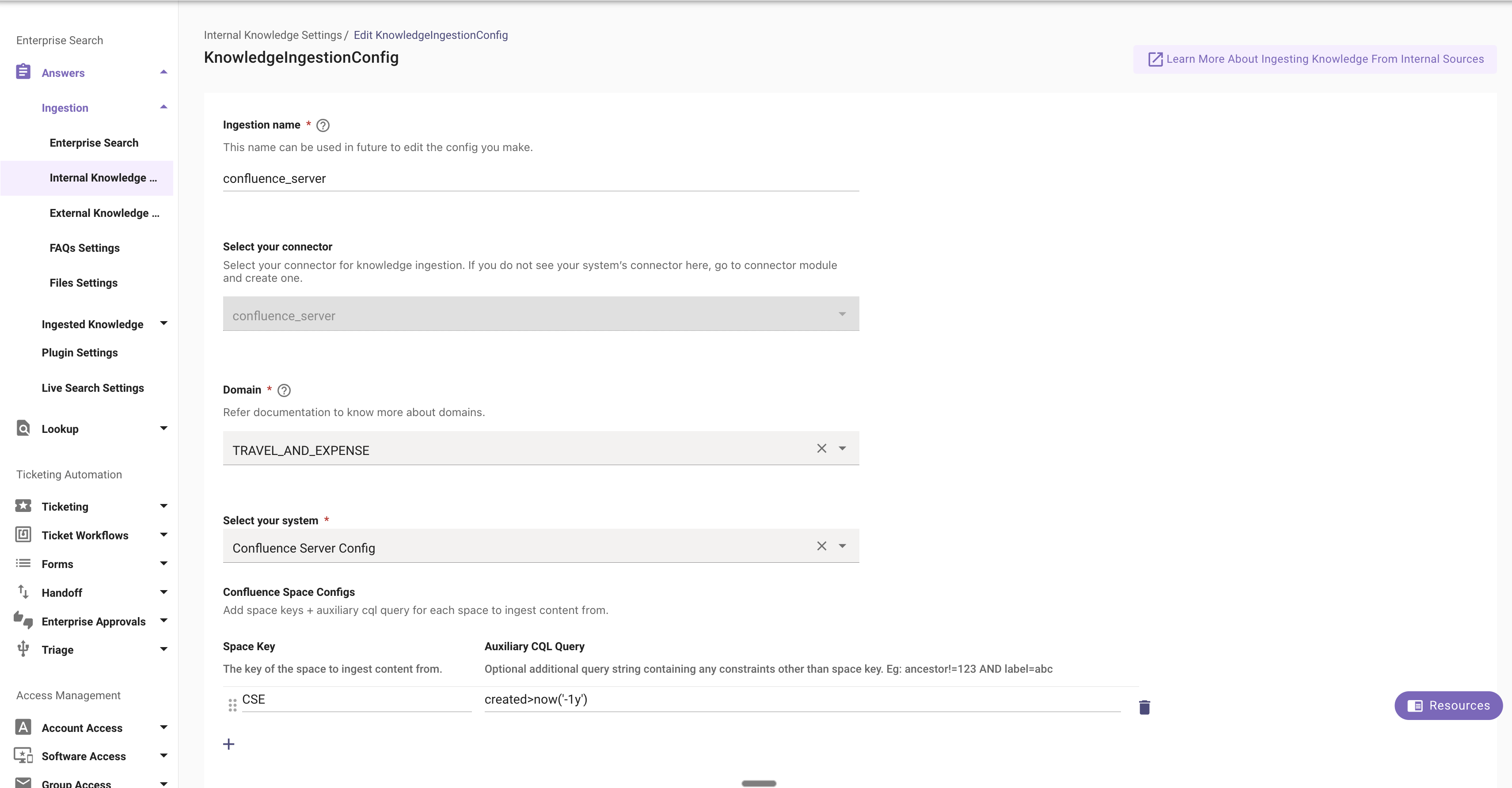Click the drag handle on the CSE row
The height and width of the screenshot is (788, 1512).
[232, 705]
